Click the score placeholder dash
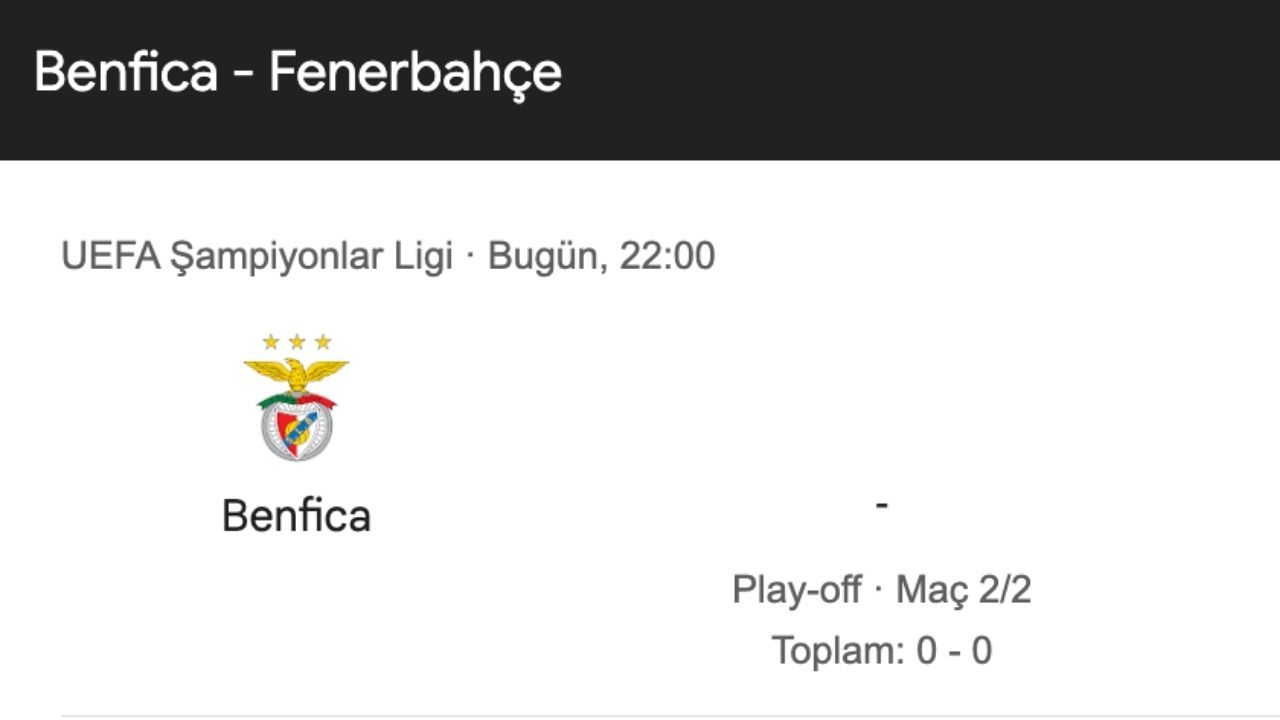The image size is (1280, 720). coord(881,505)
